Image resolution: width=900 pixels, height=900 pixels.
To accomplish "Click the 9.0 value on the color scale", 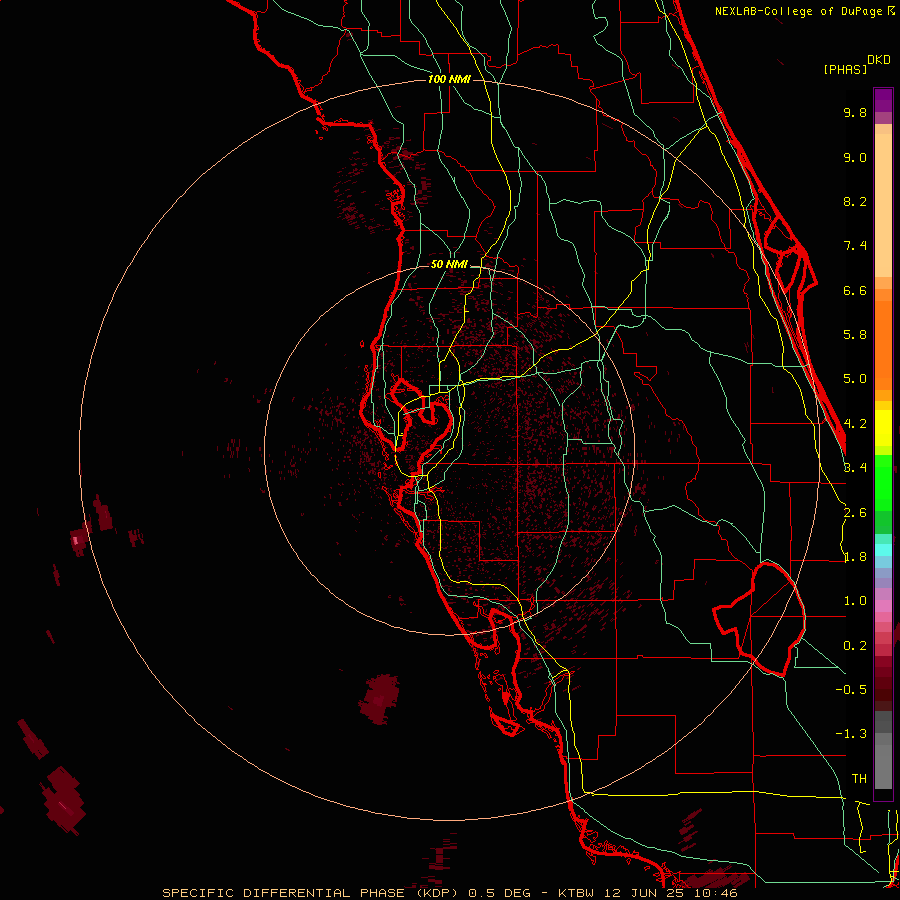I will point(855,157).
